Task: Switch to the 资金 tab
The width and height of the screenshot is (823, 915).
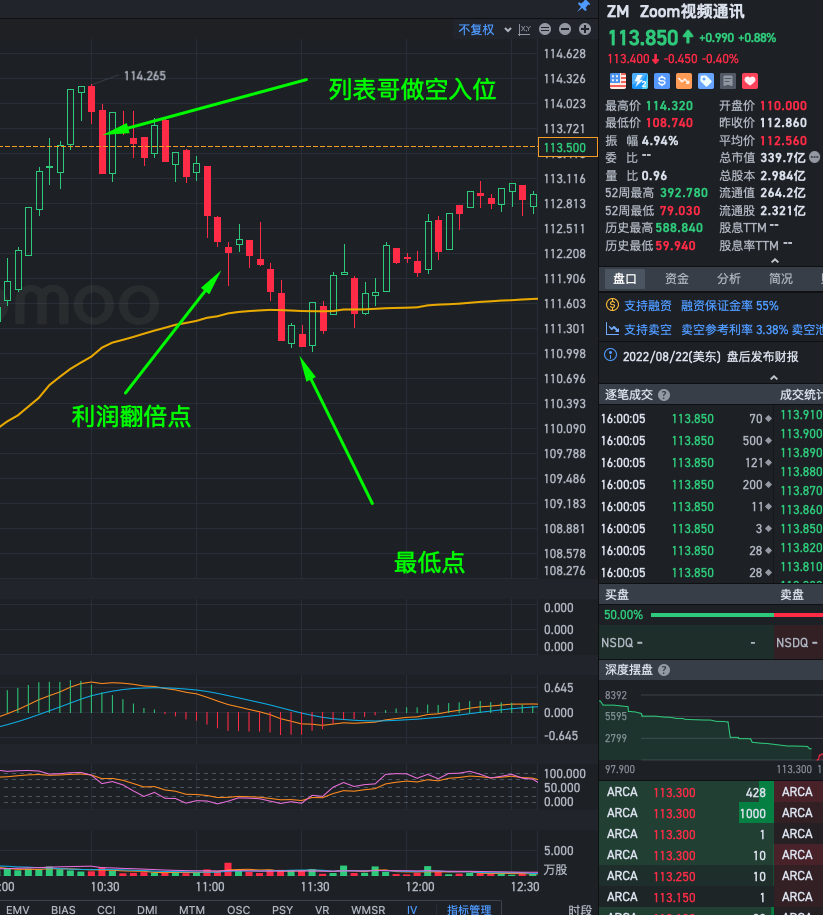Action: [676, 279]
